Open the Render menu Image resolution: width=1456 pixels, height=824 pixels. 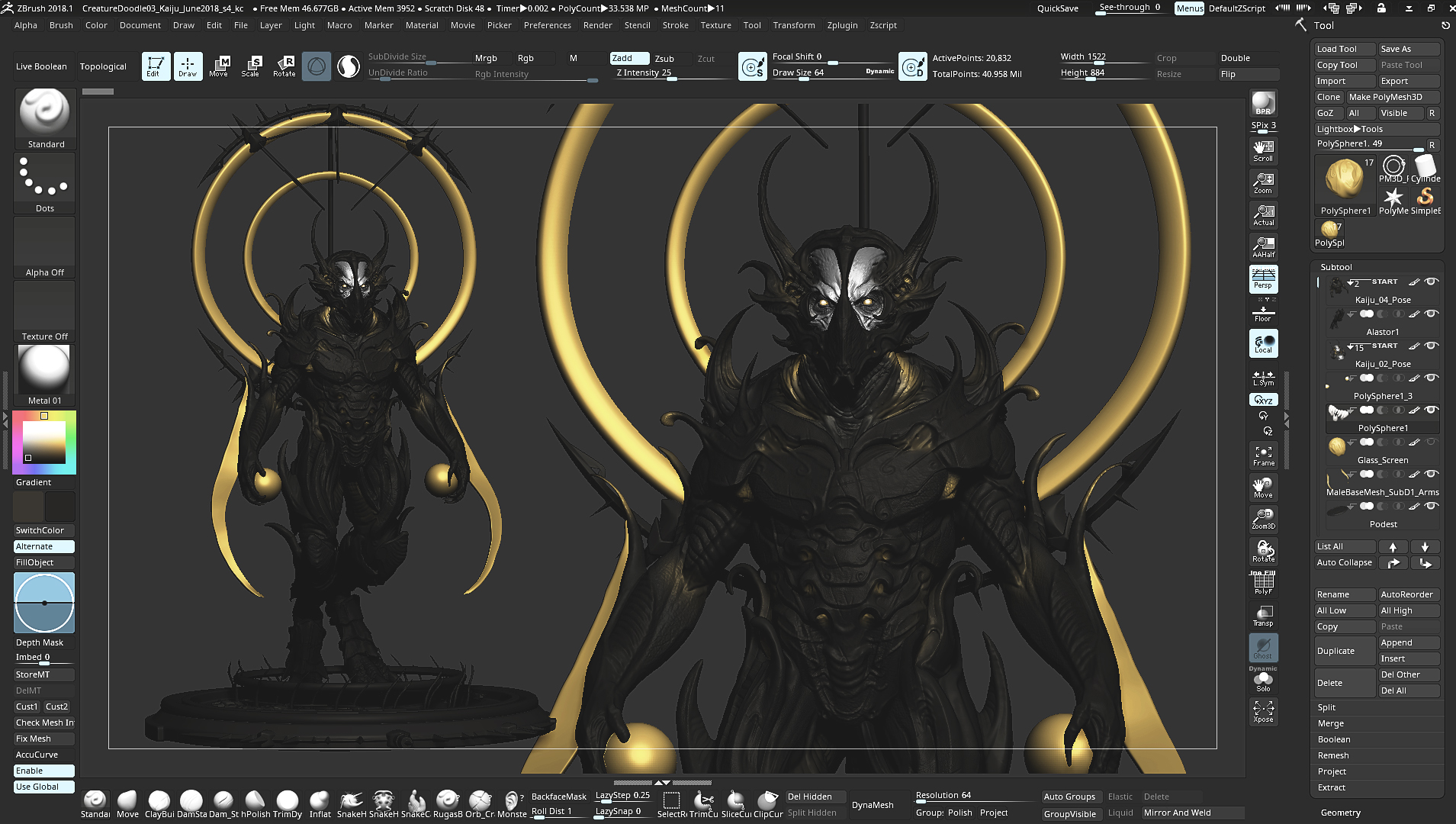pos(597,25)
